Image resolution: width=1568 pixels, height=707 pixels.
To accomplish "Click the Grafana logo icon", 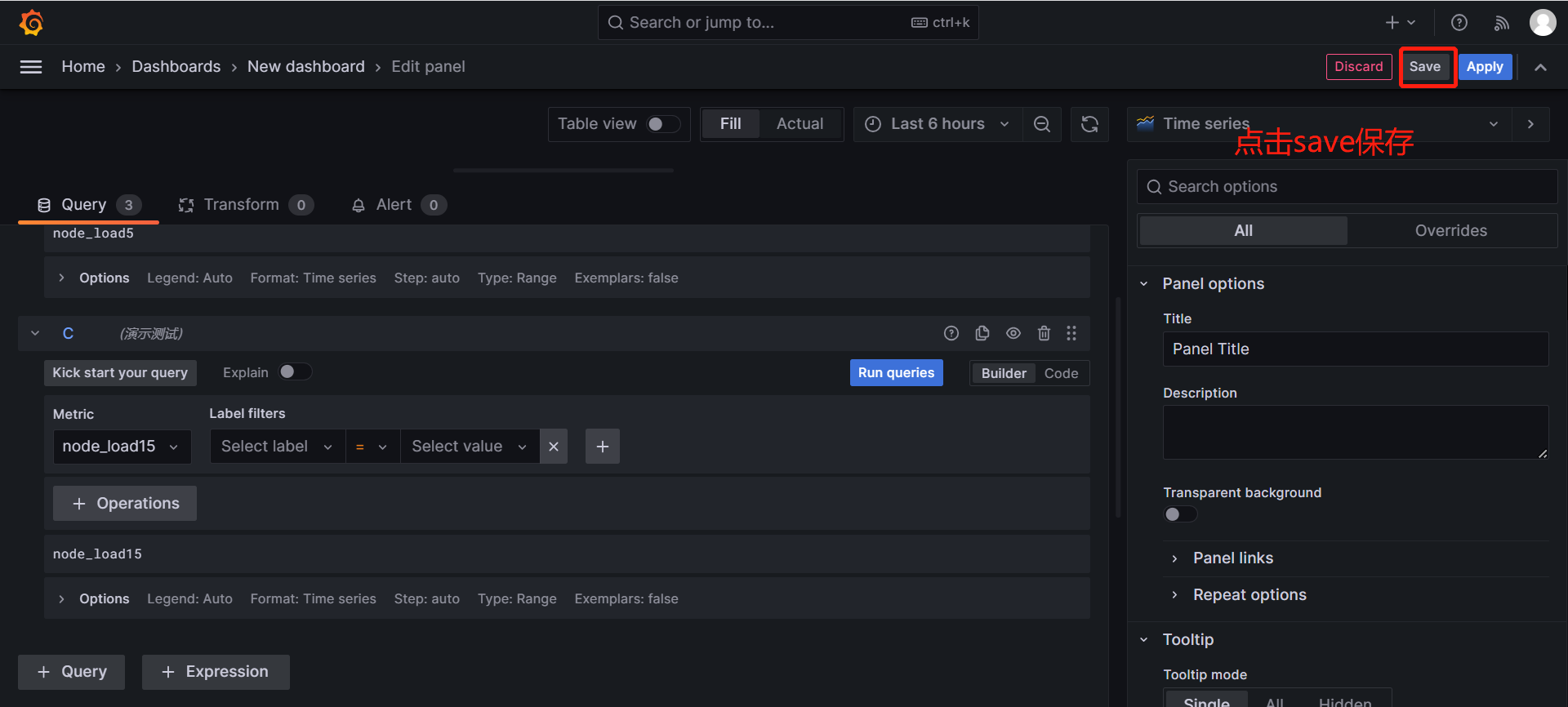I will tap(31, 23).
